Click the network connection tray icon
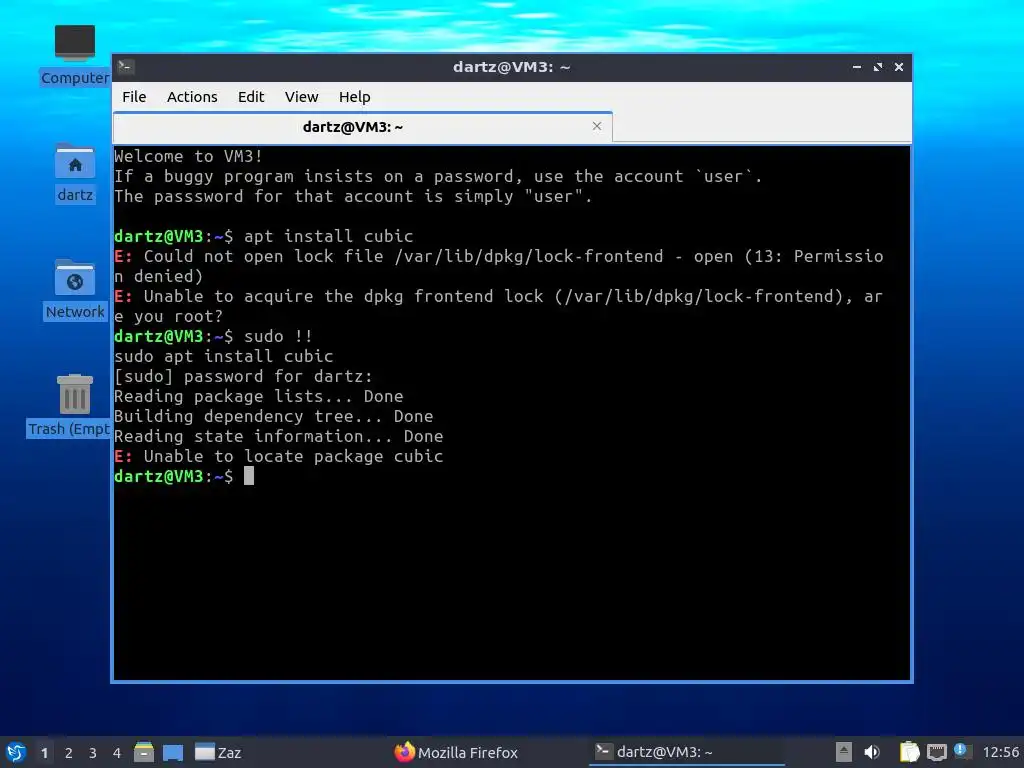This screenshot has height=768, width=1024. click(937, 752)
